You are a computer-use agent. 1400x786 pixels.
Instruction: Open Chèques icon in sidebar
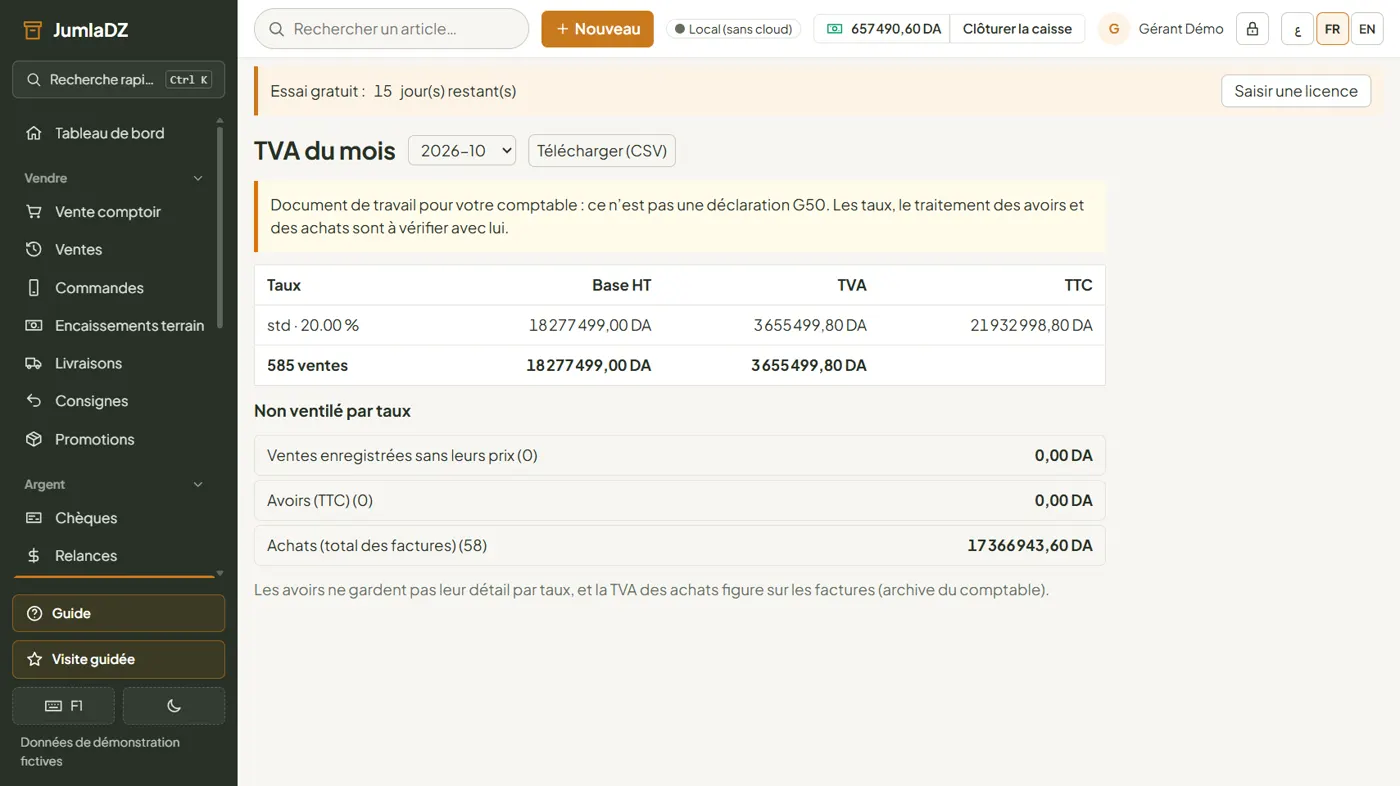click(x=34, y=518)
